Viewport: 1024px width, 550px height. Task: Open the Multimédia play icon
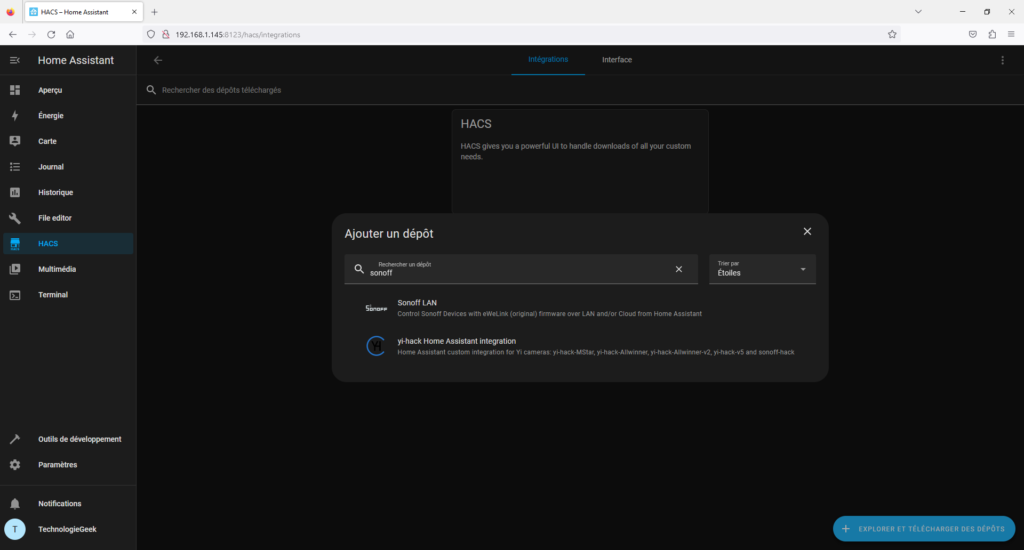click(x=14, y=269)
